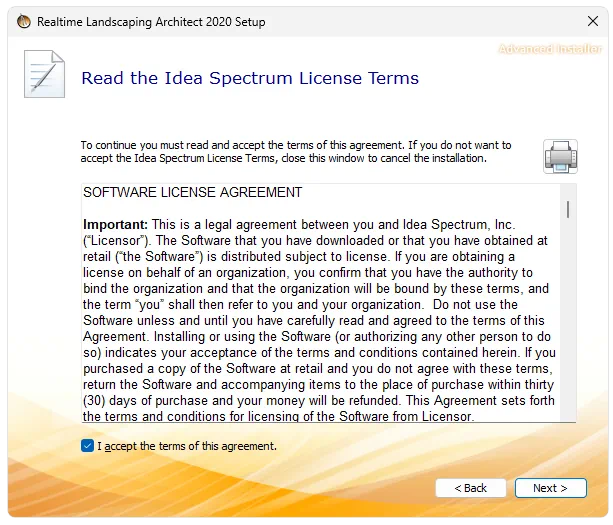Close the Setup window
613x525 pixels.
[593, 21]
